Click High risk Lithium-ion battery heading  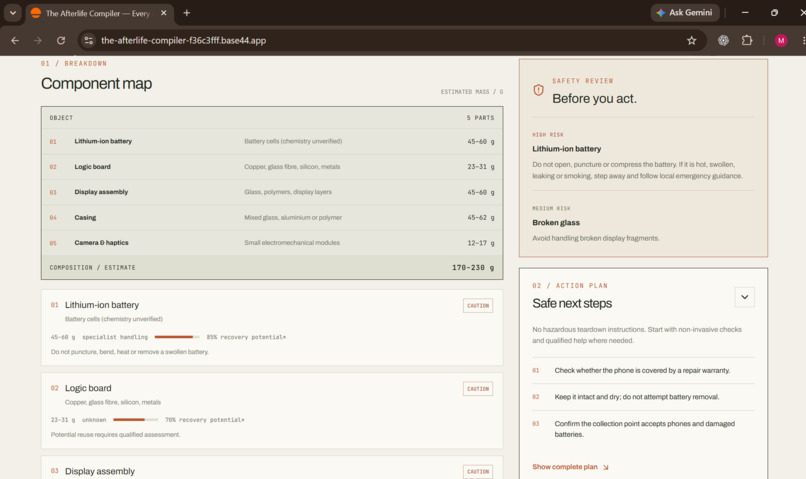tap(566, 149)
